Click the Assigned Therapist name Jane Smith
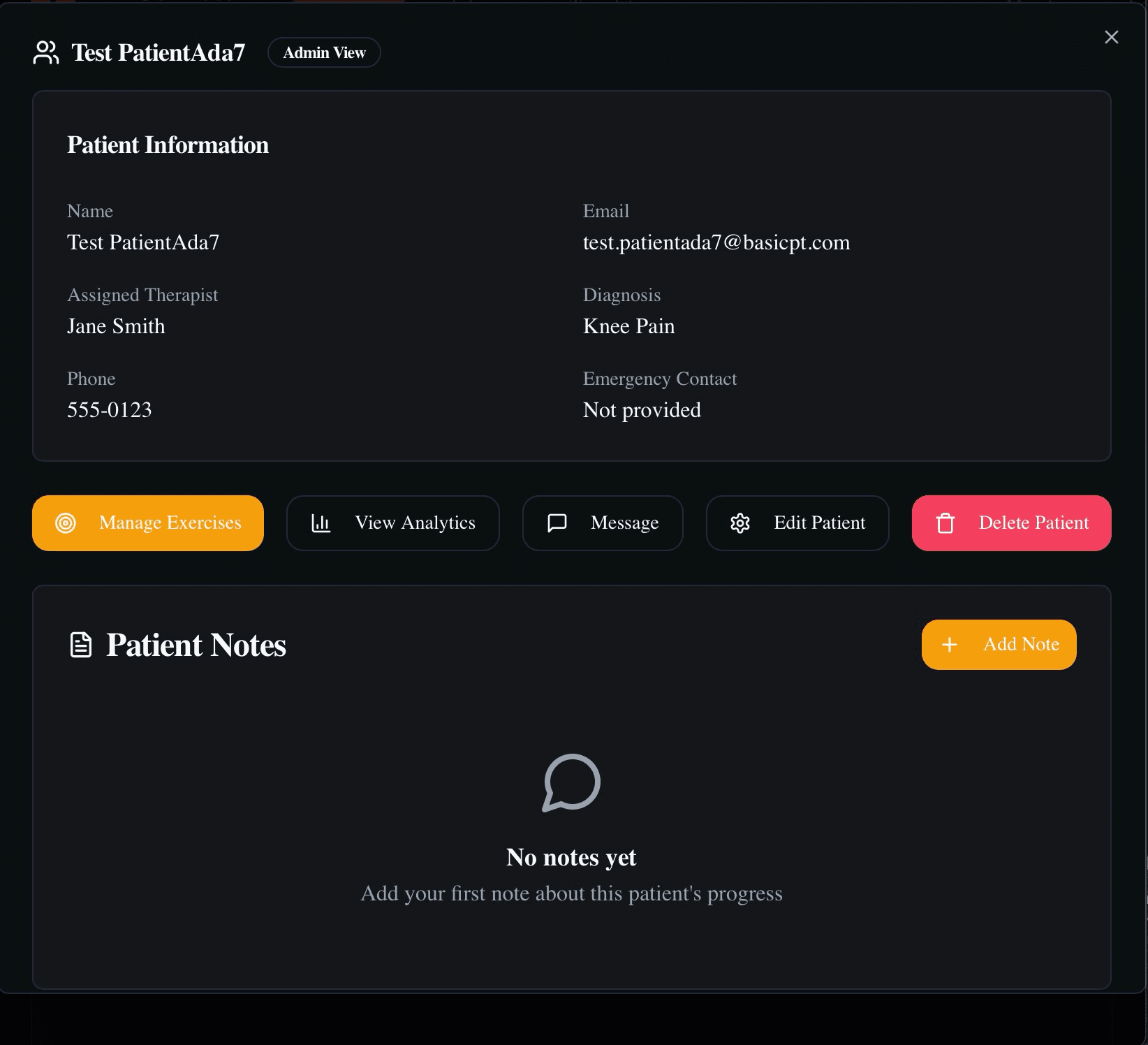Image resolution: width=1148 pixels, height=1045 pixels. (x=116, y=326)
